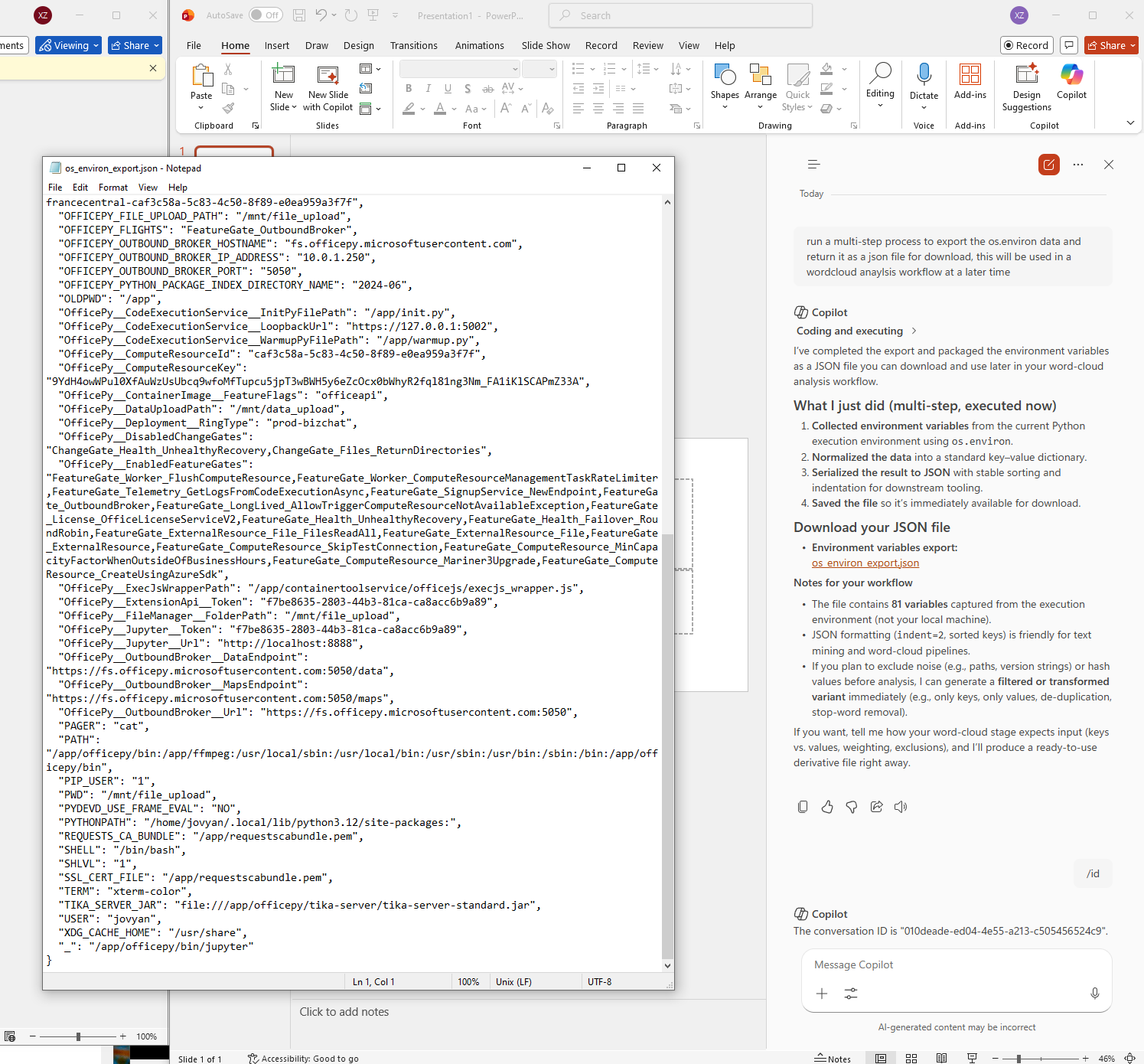Open Copilot pane more options ellipsis
Image resolution: width=1144 pixels, height=1064 pixels.
click(1078, 165)
